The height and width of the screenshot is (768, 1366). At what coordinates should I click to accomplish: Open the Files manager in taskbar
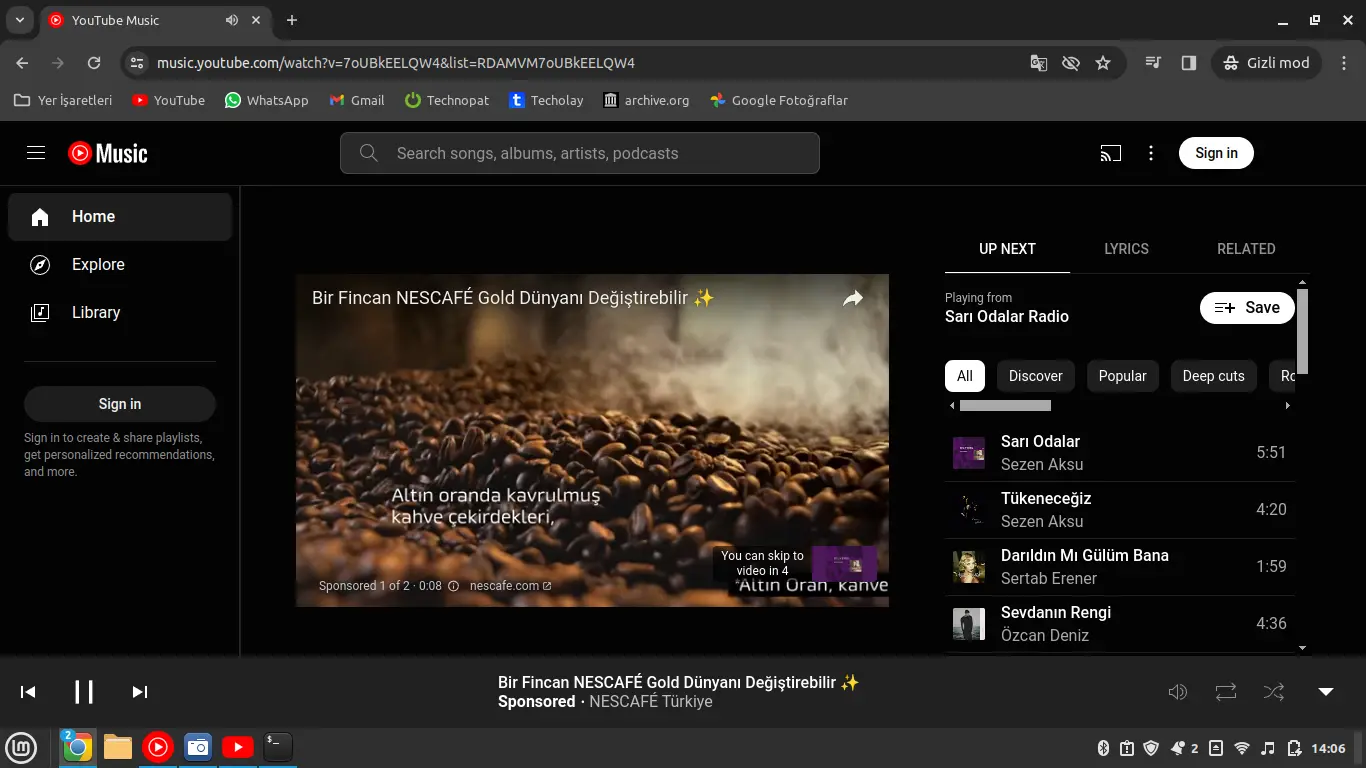118,747
